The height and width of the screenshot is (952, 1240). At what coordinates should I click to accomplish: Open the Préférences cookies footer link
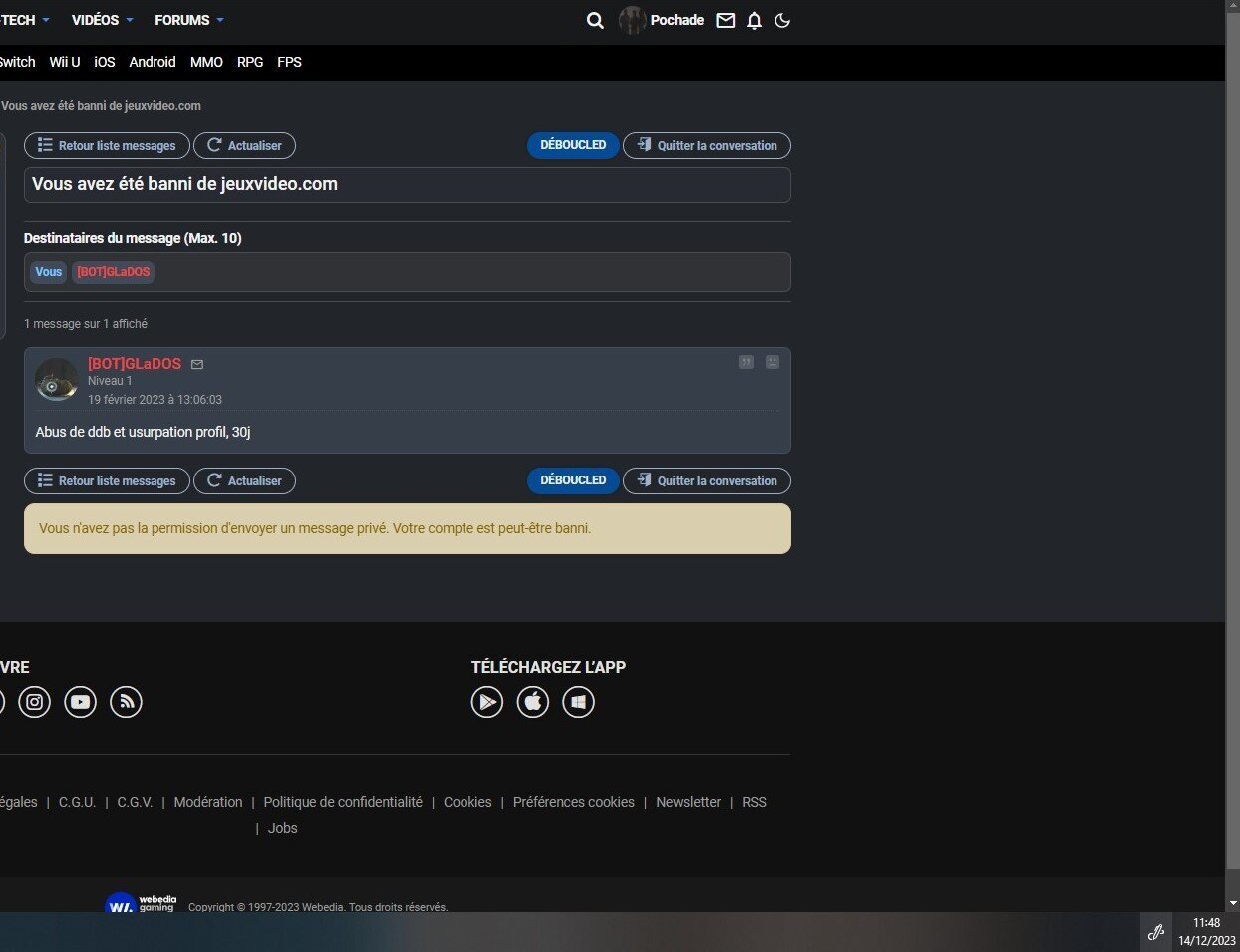point(574,802)
